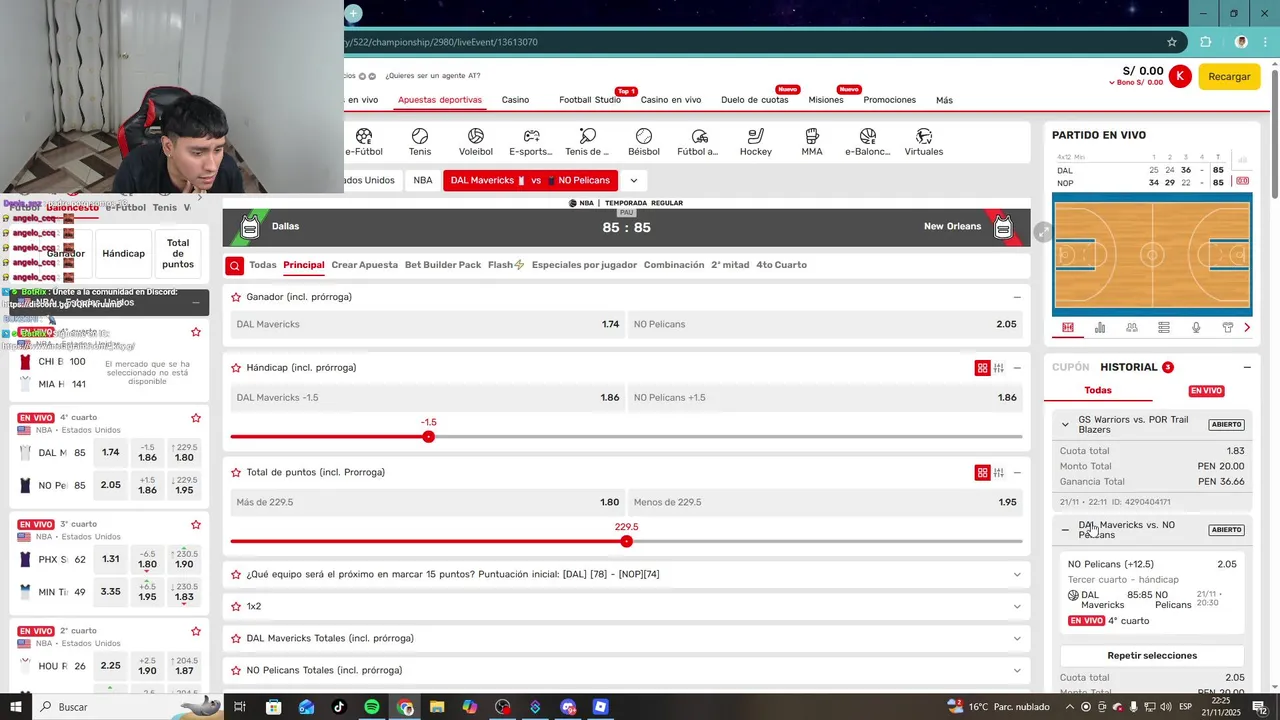Expand the 1x2 market row
This screenshot has width=1280, height=720.
click(x=1017, y=606)
